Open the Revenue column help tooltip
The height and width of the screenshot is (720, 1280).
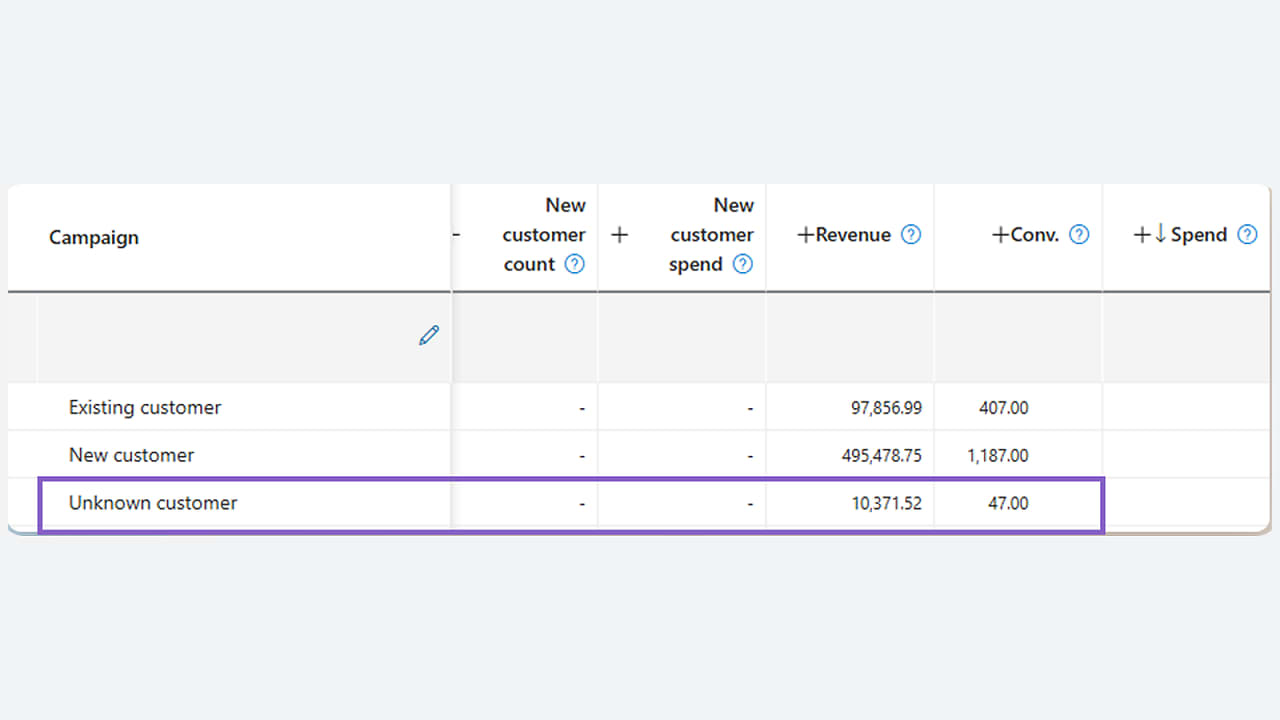911,234
